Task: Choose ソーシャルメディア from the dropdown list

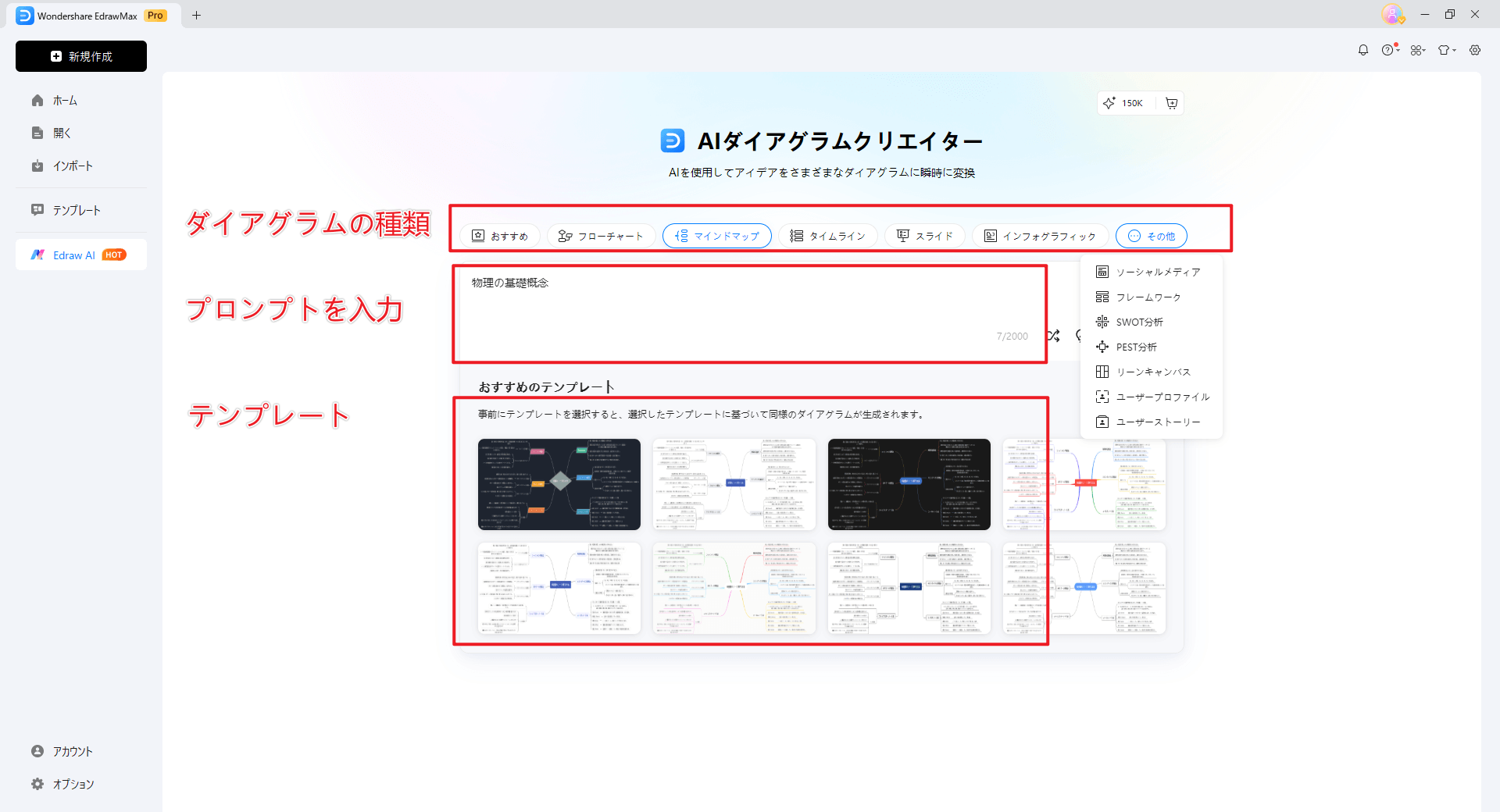Action: click(x=1152, y=272)
